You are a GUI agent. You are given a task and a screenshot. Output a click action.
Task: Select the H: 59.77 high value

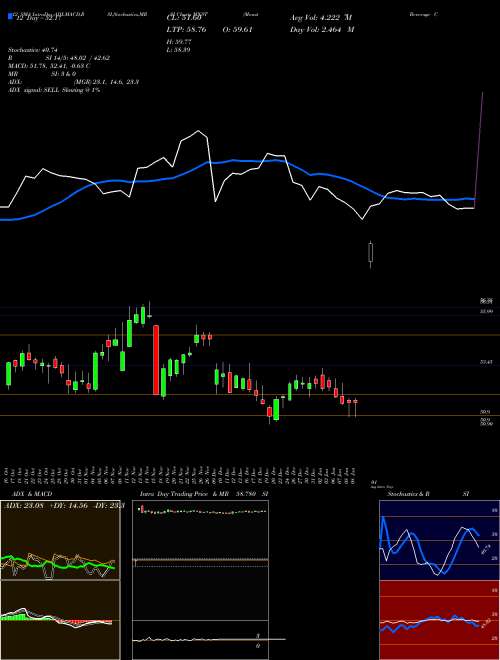(178, 41)
